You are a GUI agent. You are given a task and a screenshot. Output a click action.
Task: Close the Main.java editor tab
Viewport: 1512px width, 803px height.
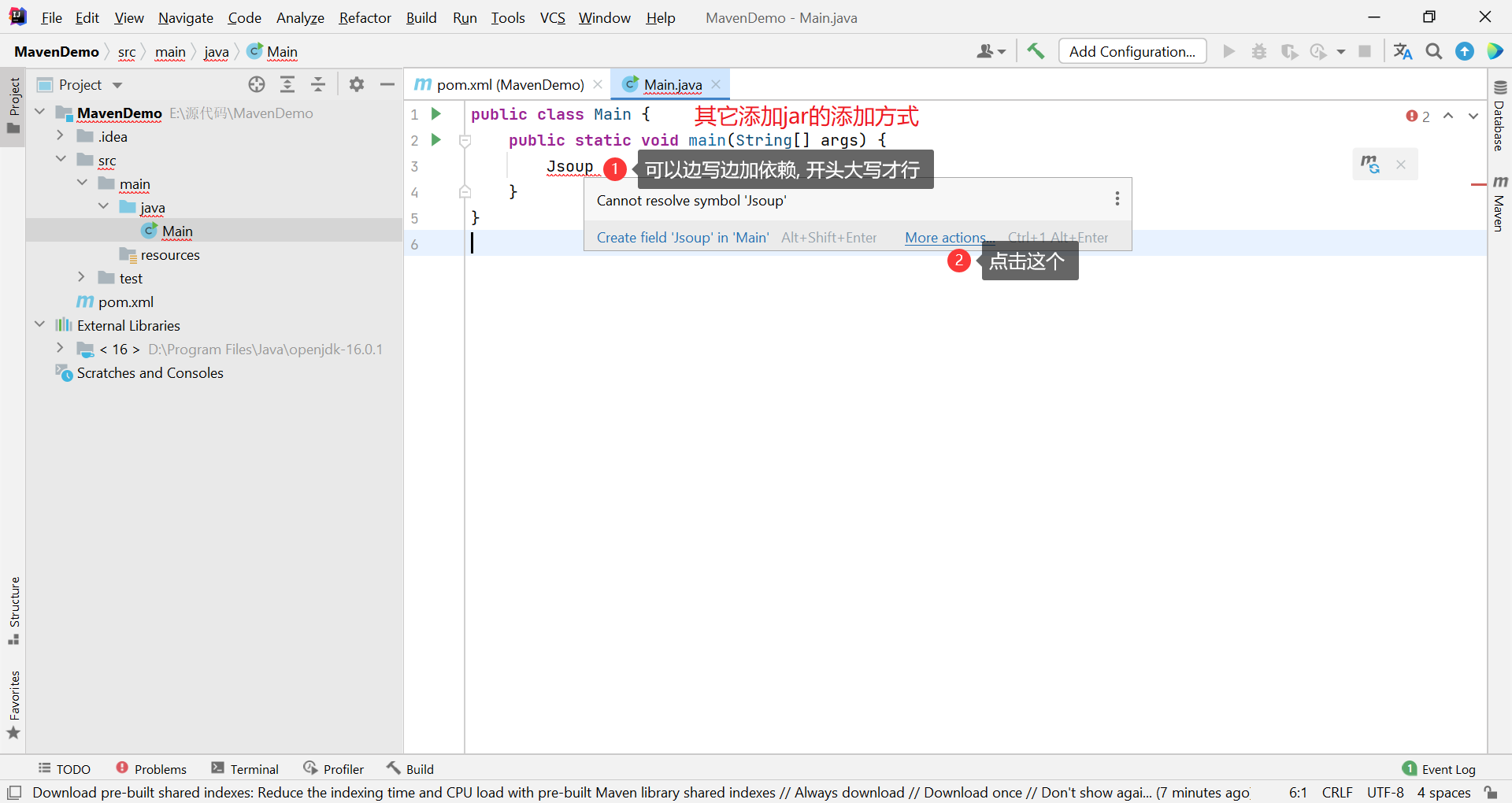pyautogui.click(x=716, y=84)
